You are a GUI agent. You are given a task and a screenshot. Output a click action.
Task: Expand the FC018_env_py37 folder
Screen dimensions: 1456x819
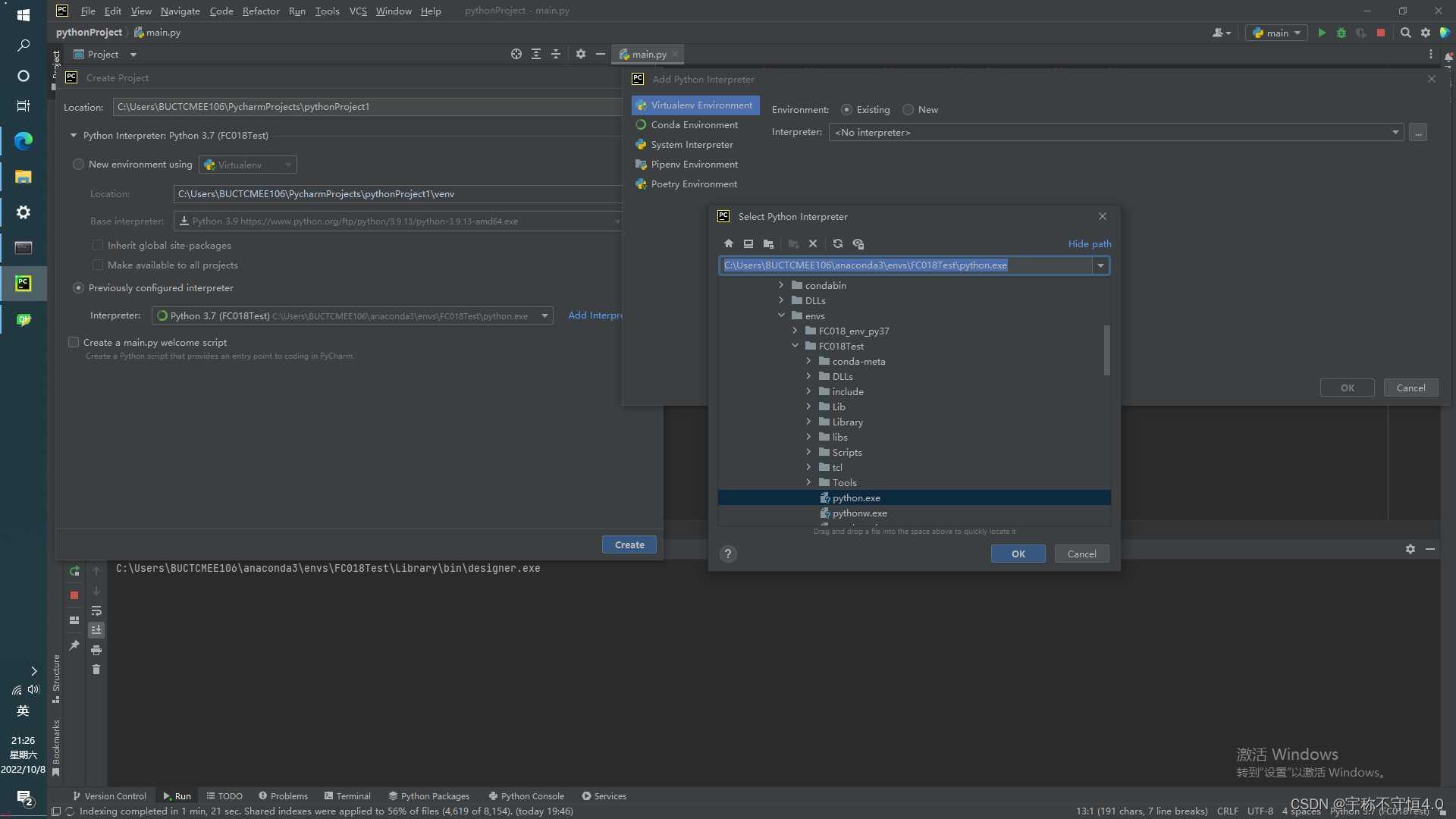pyautogui.click(x=795, y=330)
